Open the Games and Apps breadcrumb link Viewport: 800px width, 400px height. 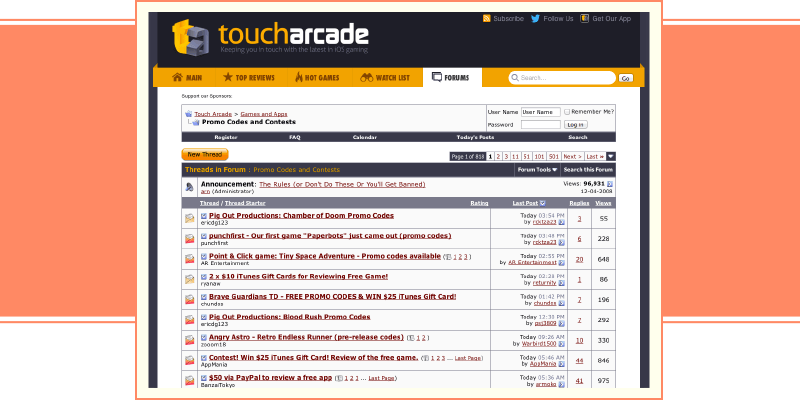click(264, 114)
